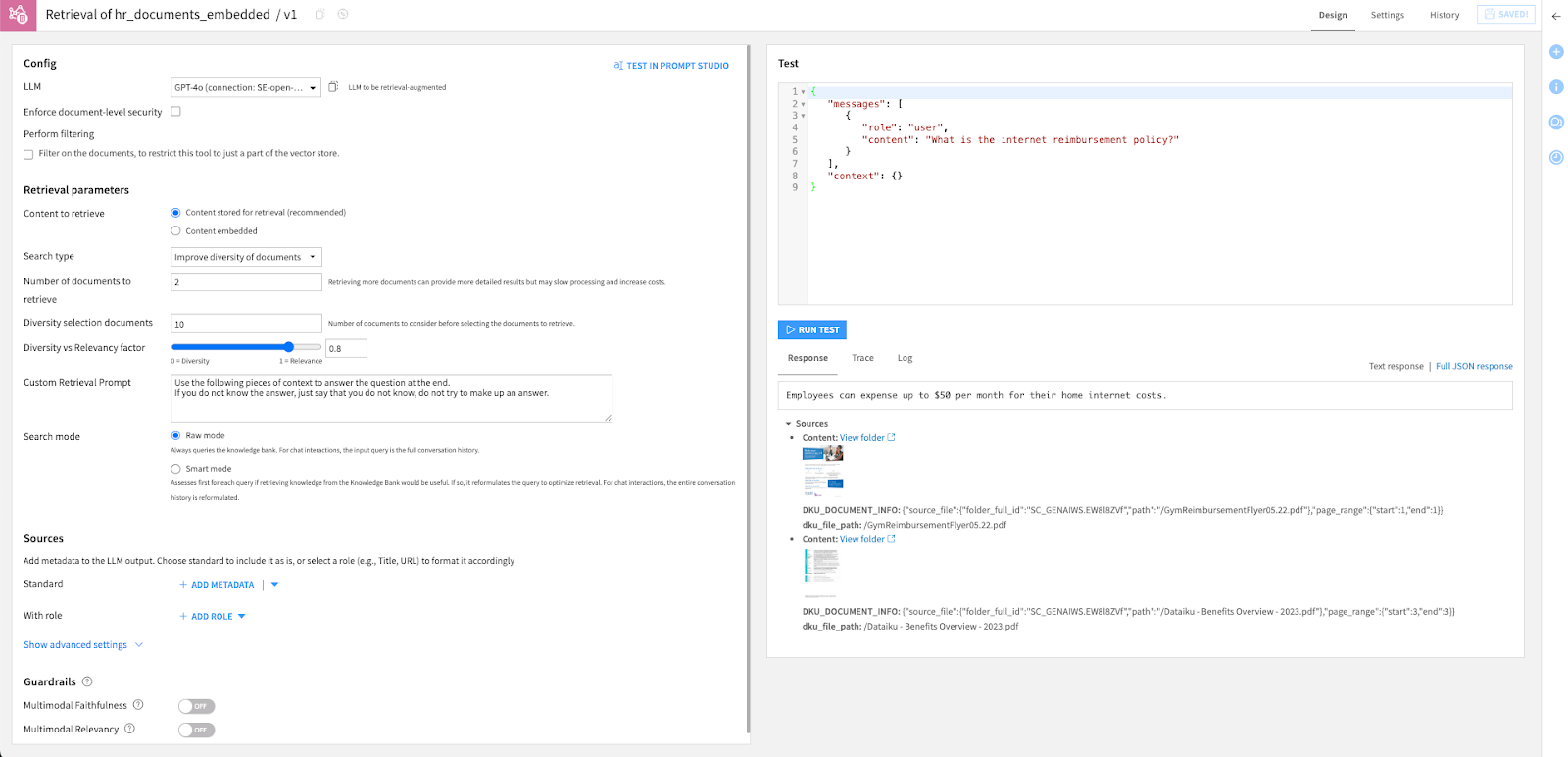Click the GymReimbursementFlyer page thumbnail
The height and width of the screenshot is (757, 1568).
pyautogui.click(x=823, y=472)
